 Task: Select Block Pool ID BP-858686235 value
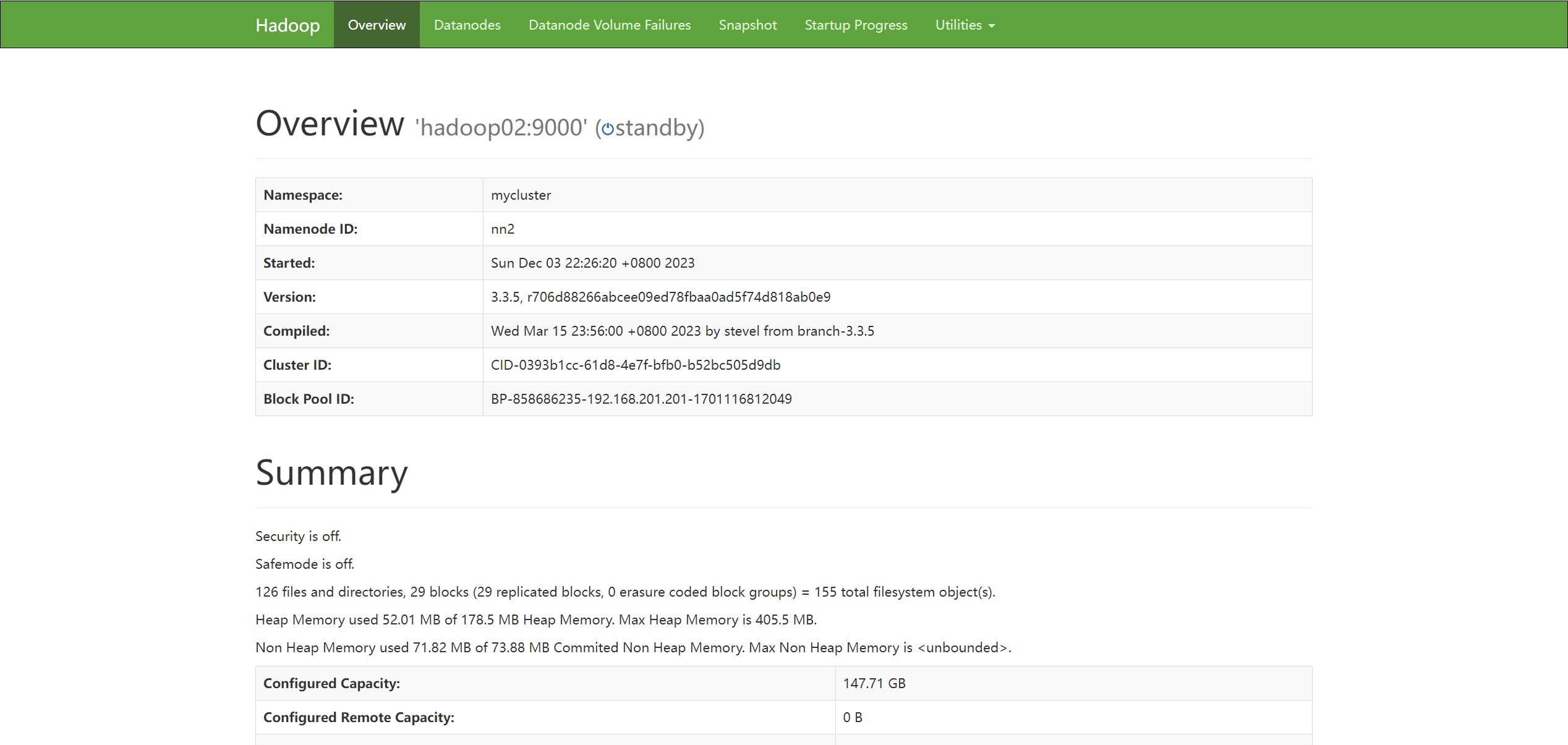641,399
